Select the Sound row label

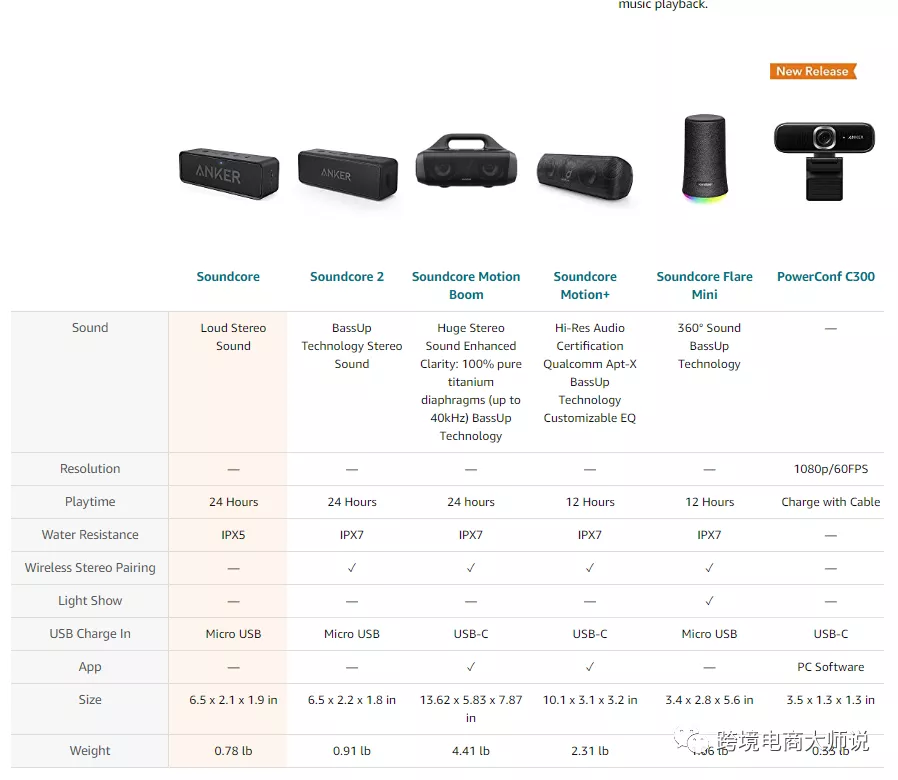click(x=90, y=328)
